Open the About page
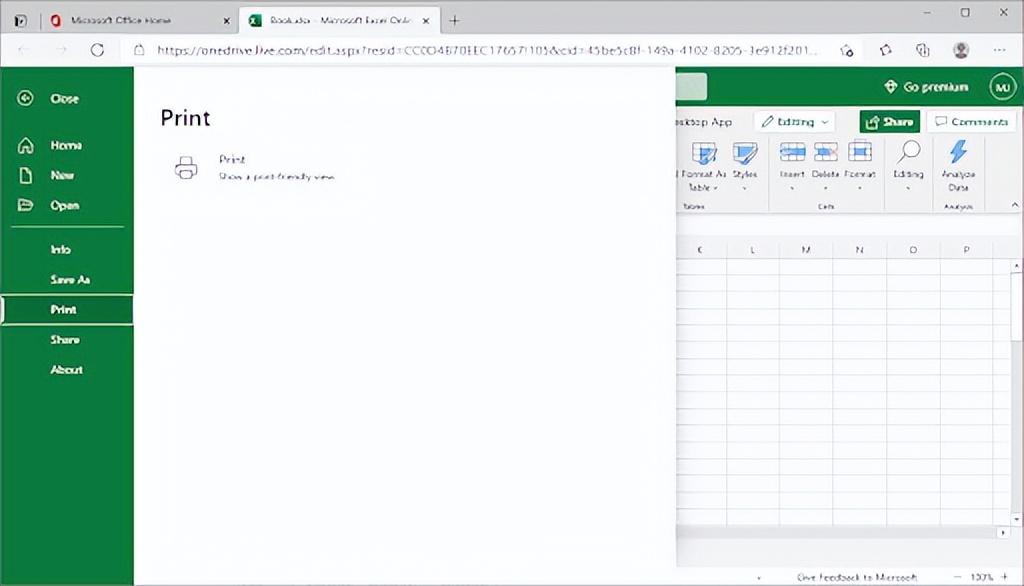 tap(67, 370)
